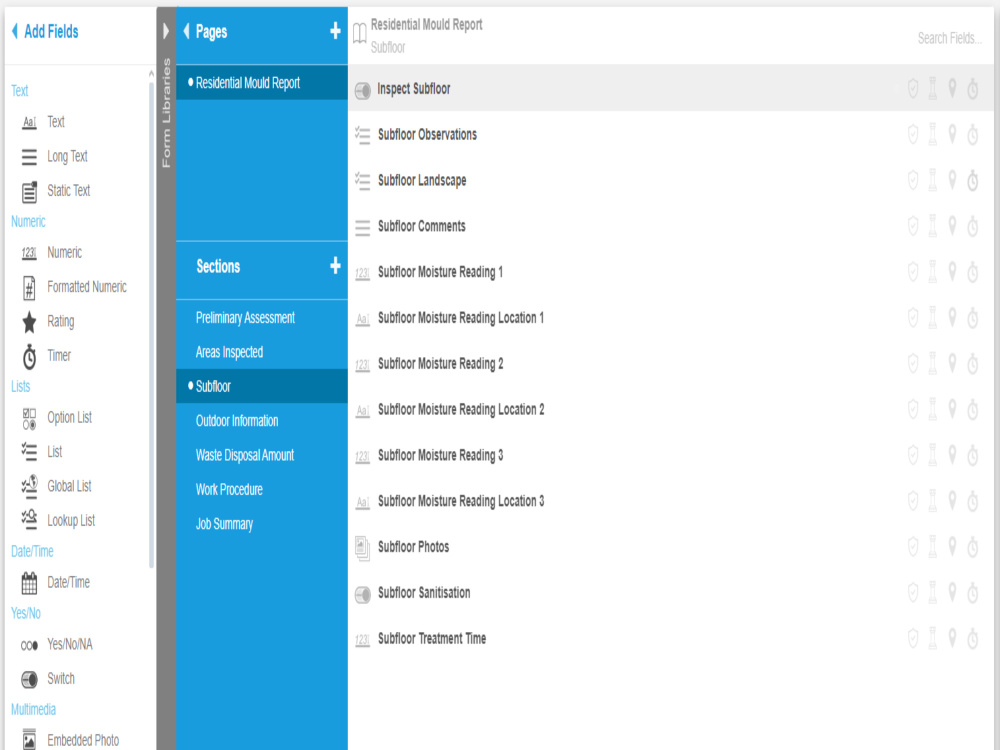Collapse the Add Fields panel

click(x=13, y=31)
